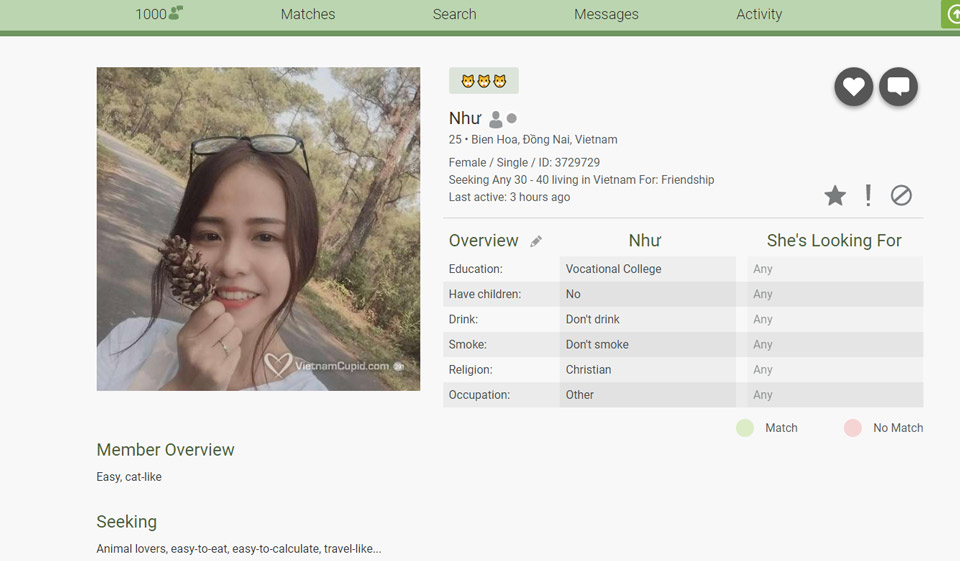Switch to the Activity tab
Viewport: 960px width, 561px height.
759,14
